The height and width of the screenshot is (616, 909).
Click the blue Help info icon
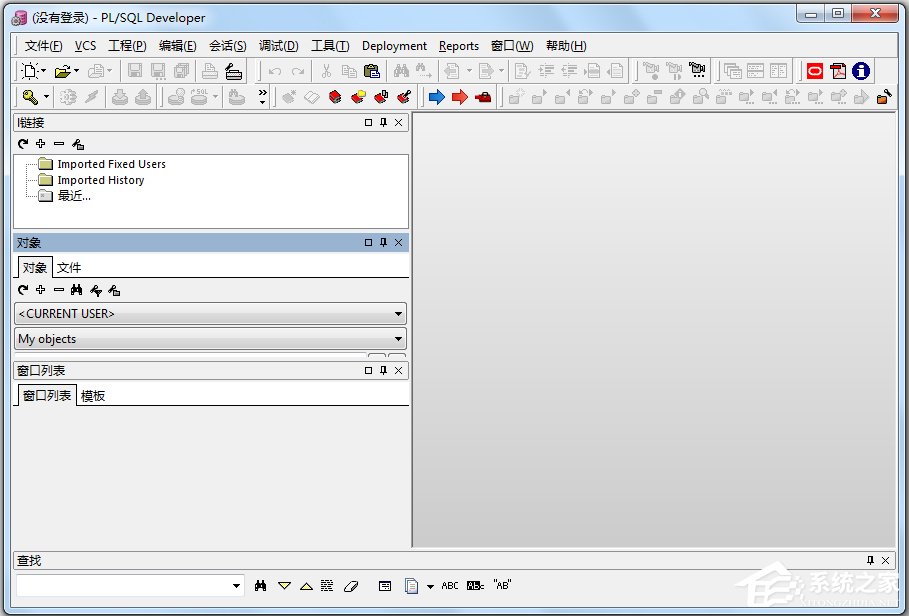pyautogui.click(x=861, y=70)
